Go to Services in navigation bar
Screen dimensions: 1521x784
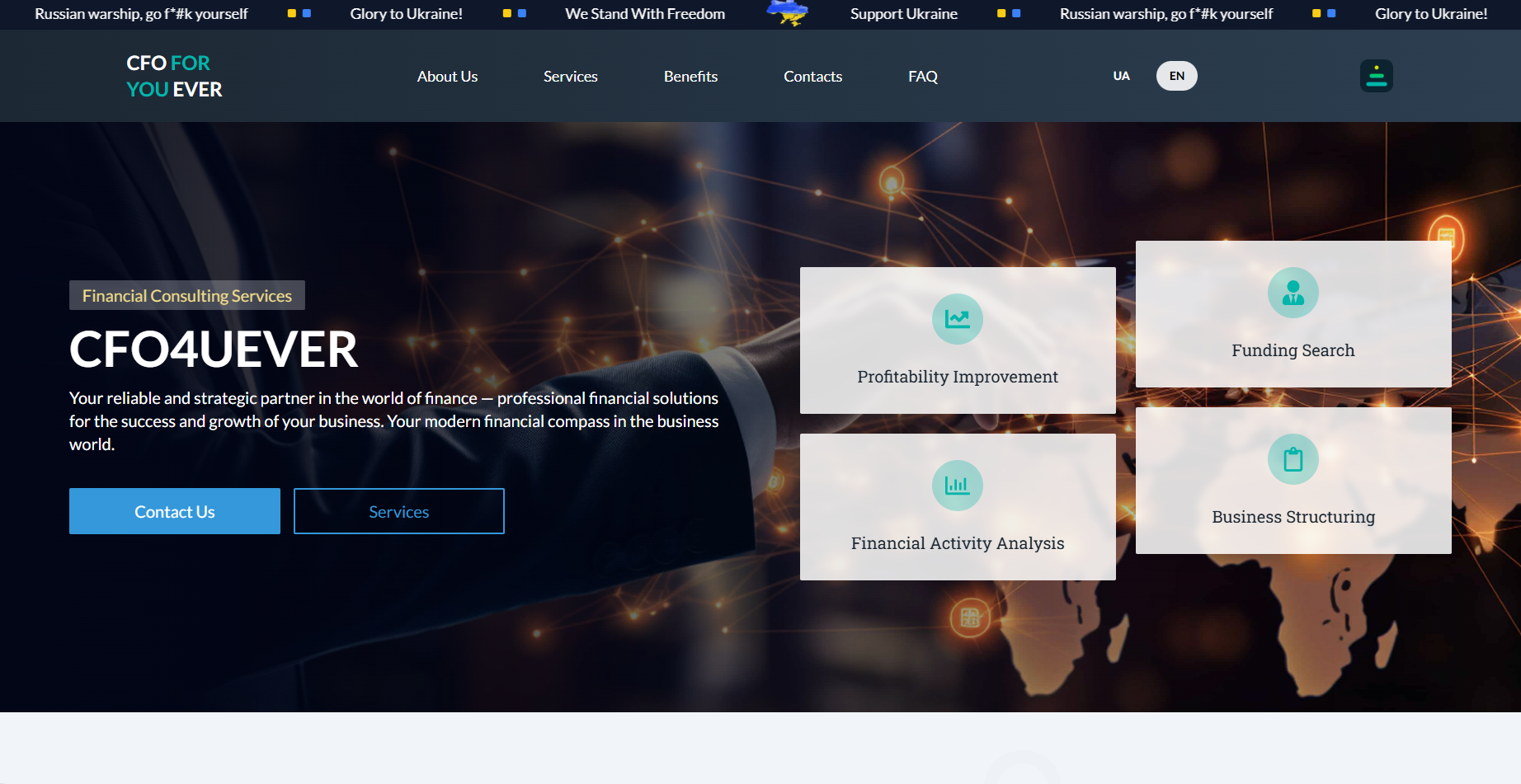570,77
